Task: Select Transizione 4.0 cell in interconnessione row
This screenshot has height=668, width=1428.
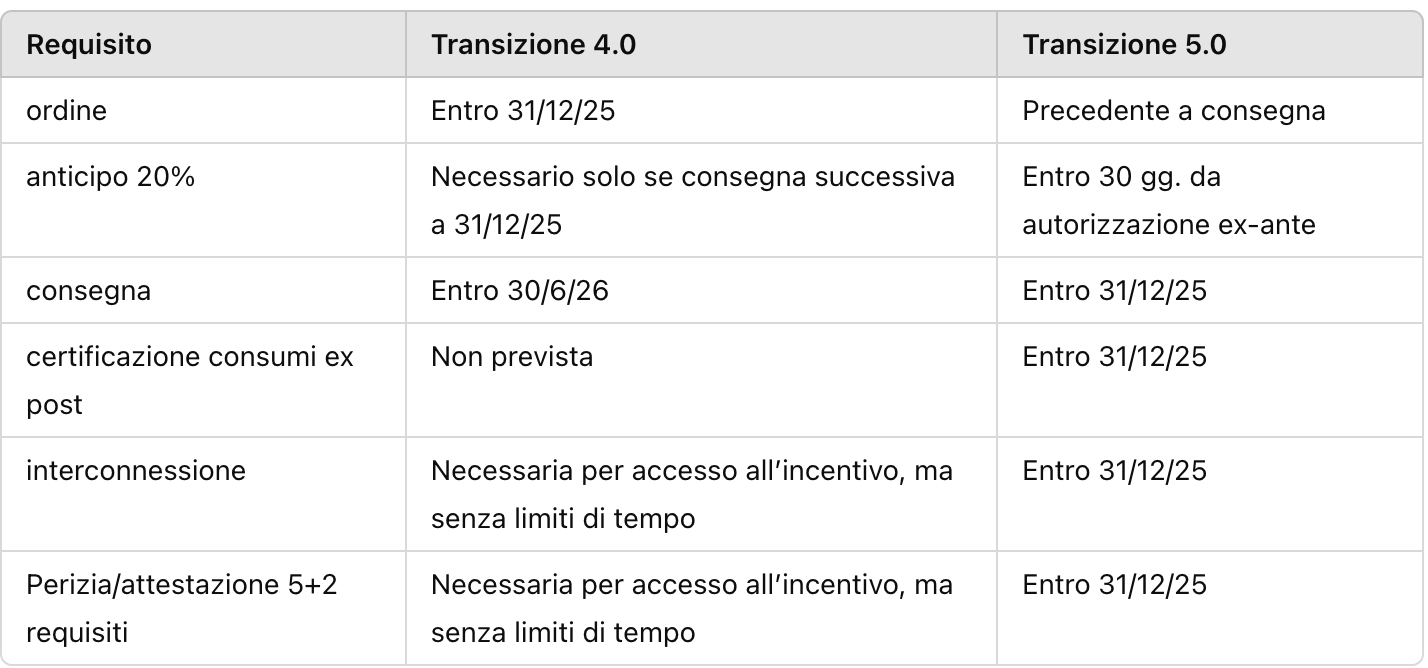Action: (692, 494)
